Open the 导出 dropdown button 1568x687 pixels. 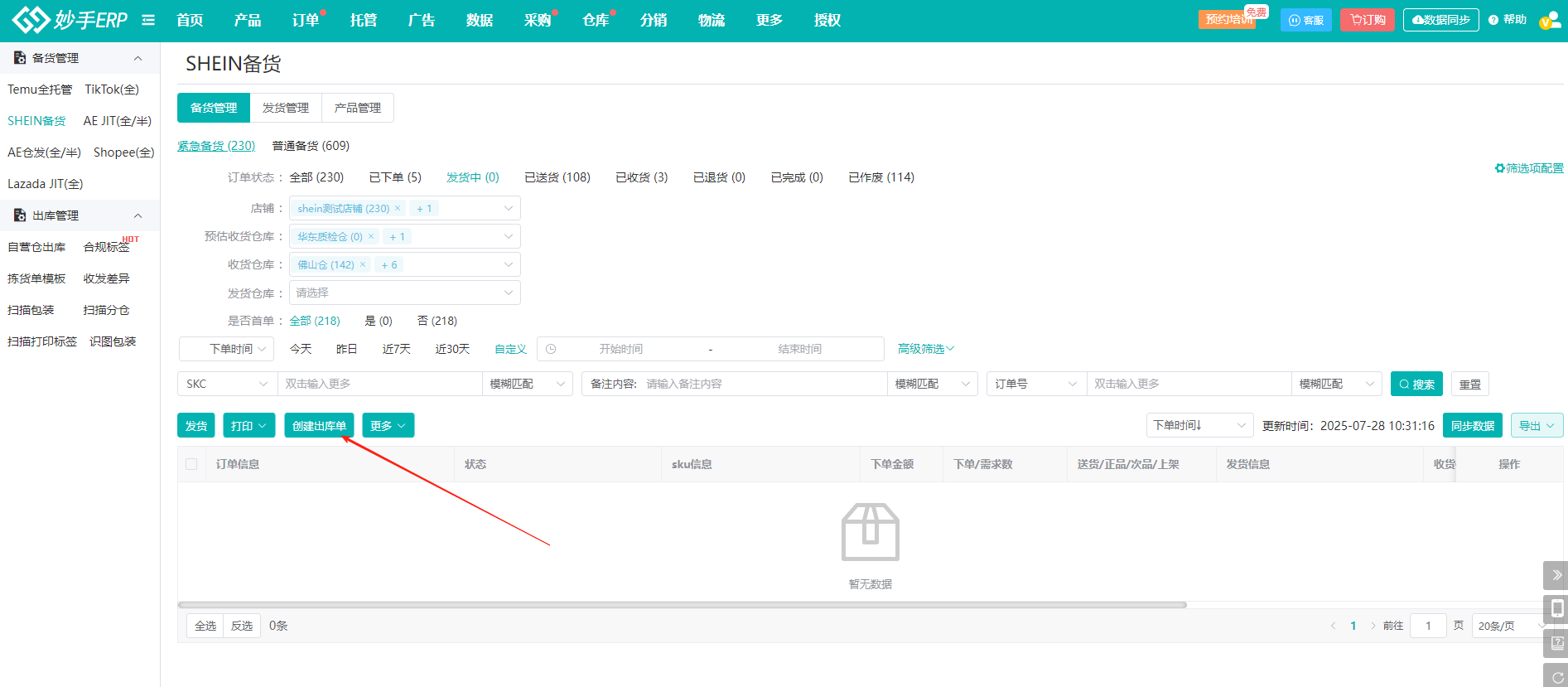point(1537,425)
